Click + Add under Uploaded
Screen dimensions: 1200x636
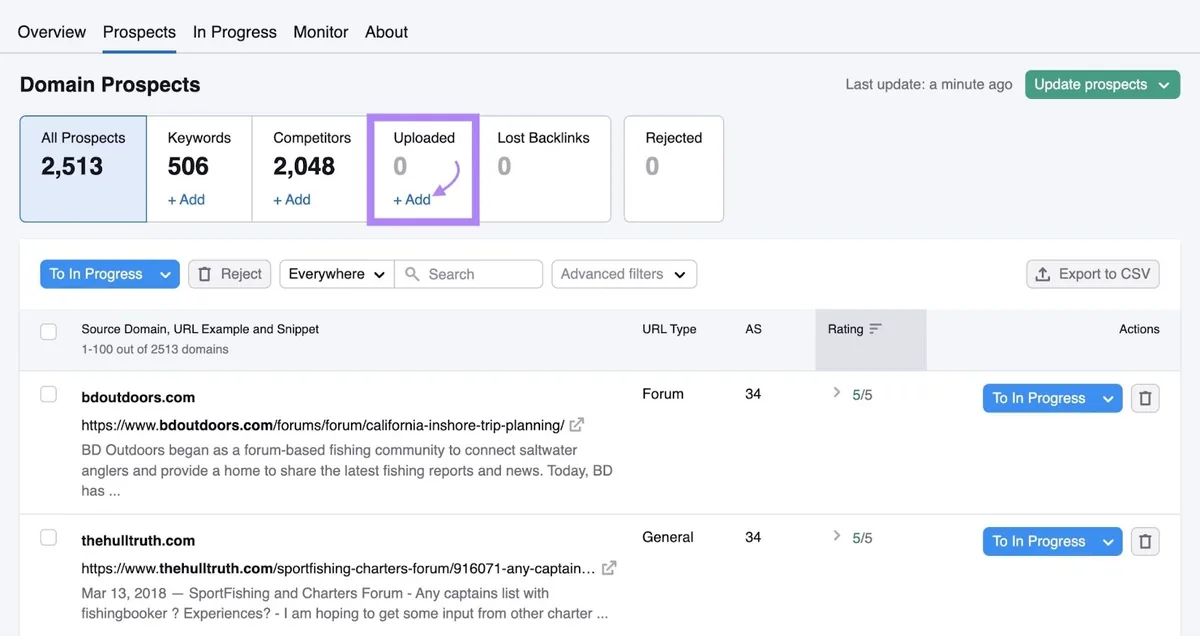tap(412, 200)
